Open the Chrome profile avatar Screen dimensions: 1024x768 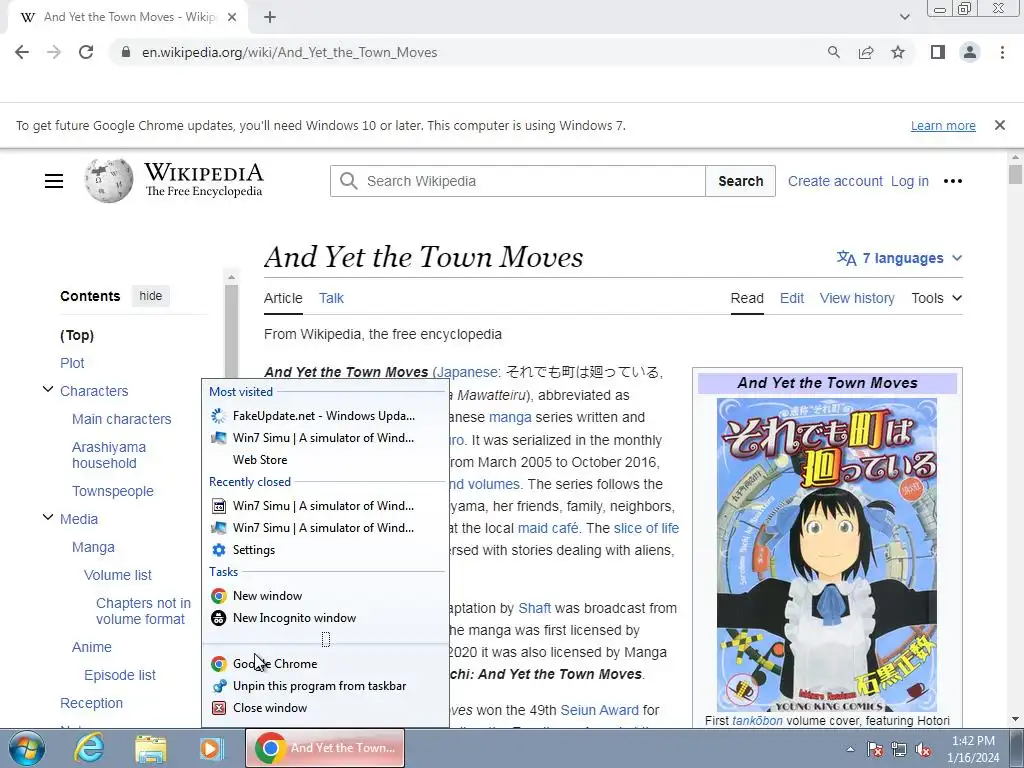[970, 52]
